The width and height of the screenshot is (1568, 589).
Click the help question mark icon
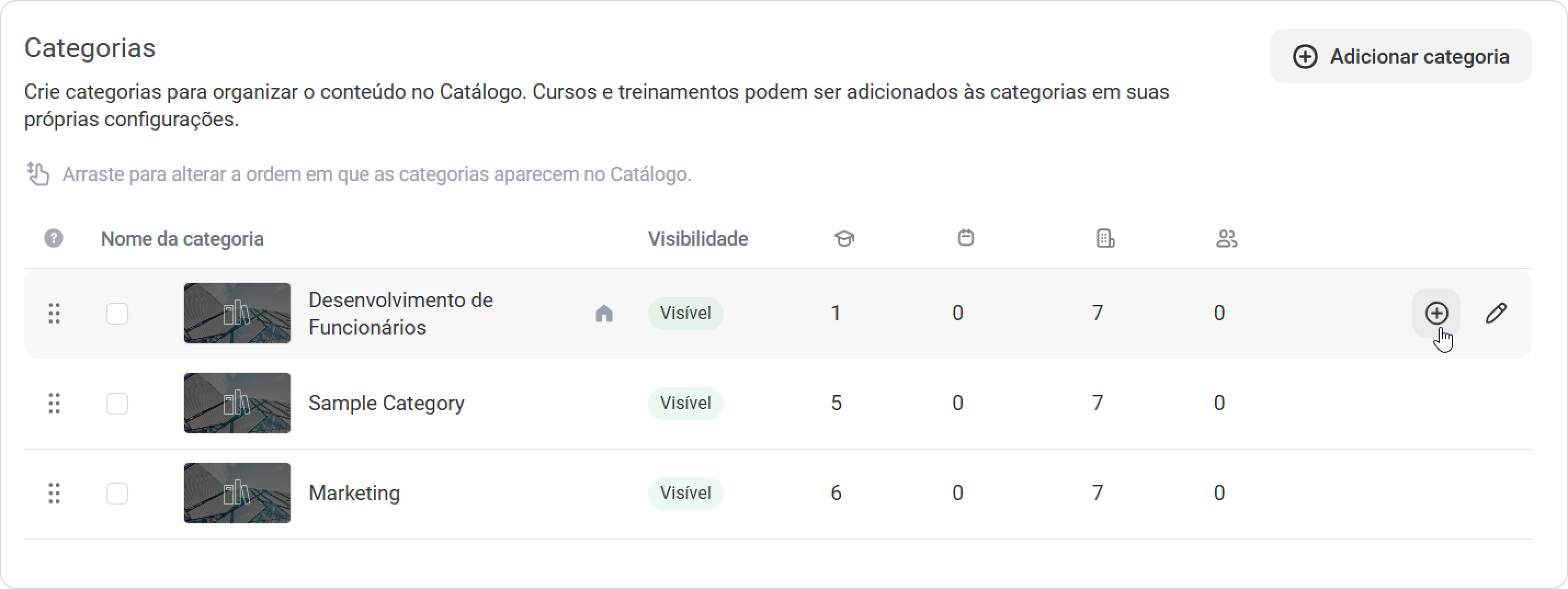click(54, 238)
